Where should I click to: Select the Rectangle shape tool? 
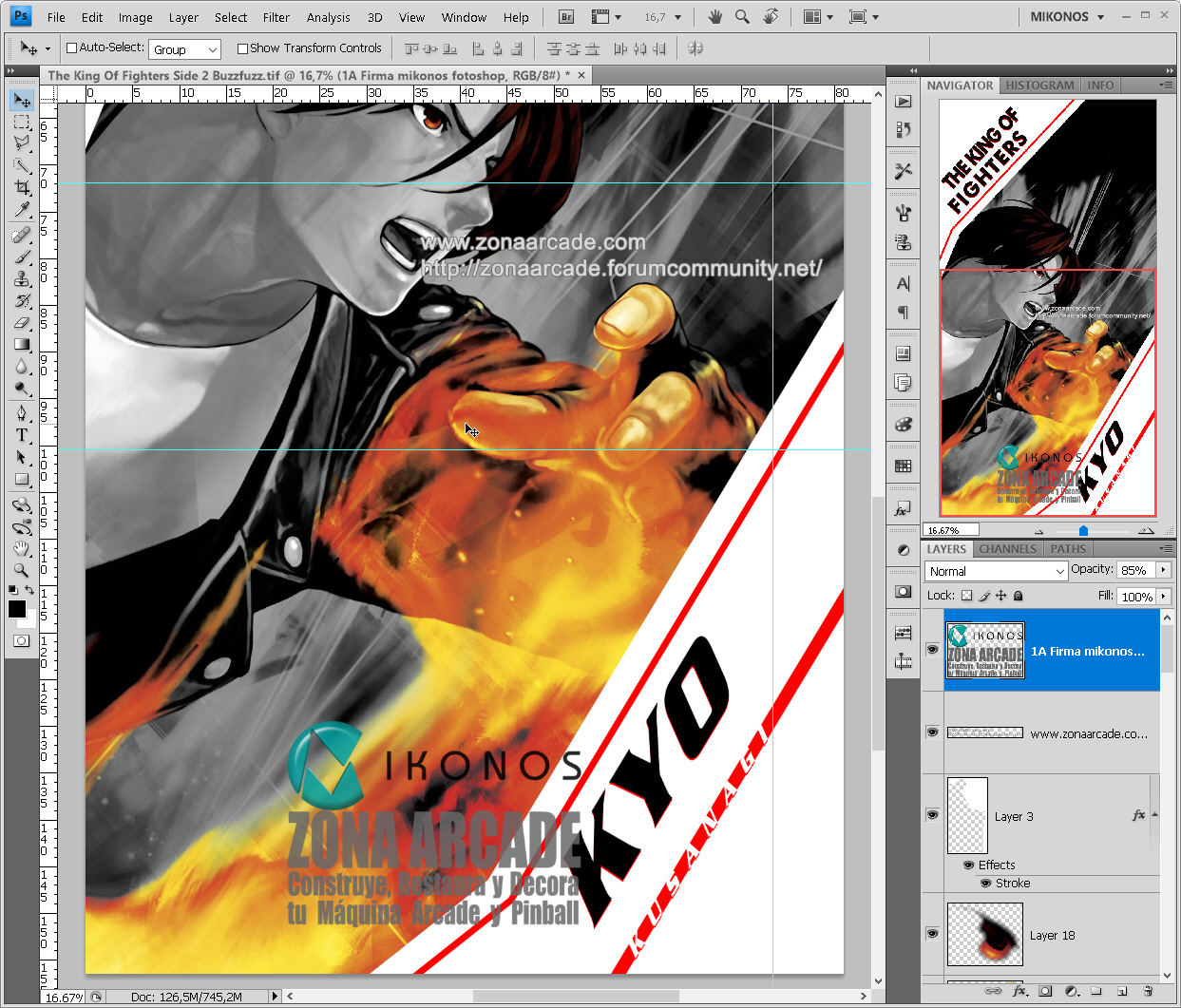tap(22, 478)
